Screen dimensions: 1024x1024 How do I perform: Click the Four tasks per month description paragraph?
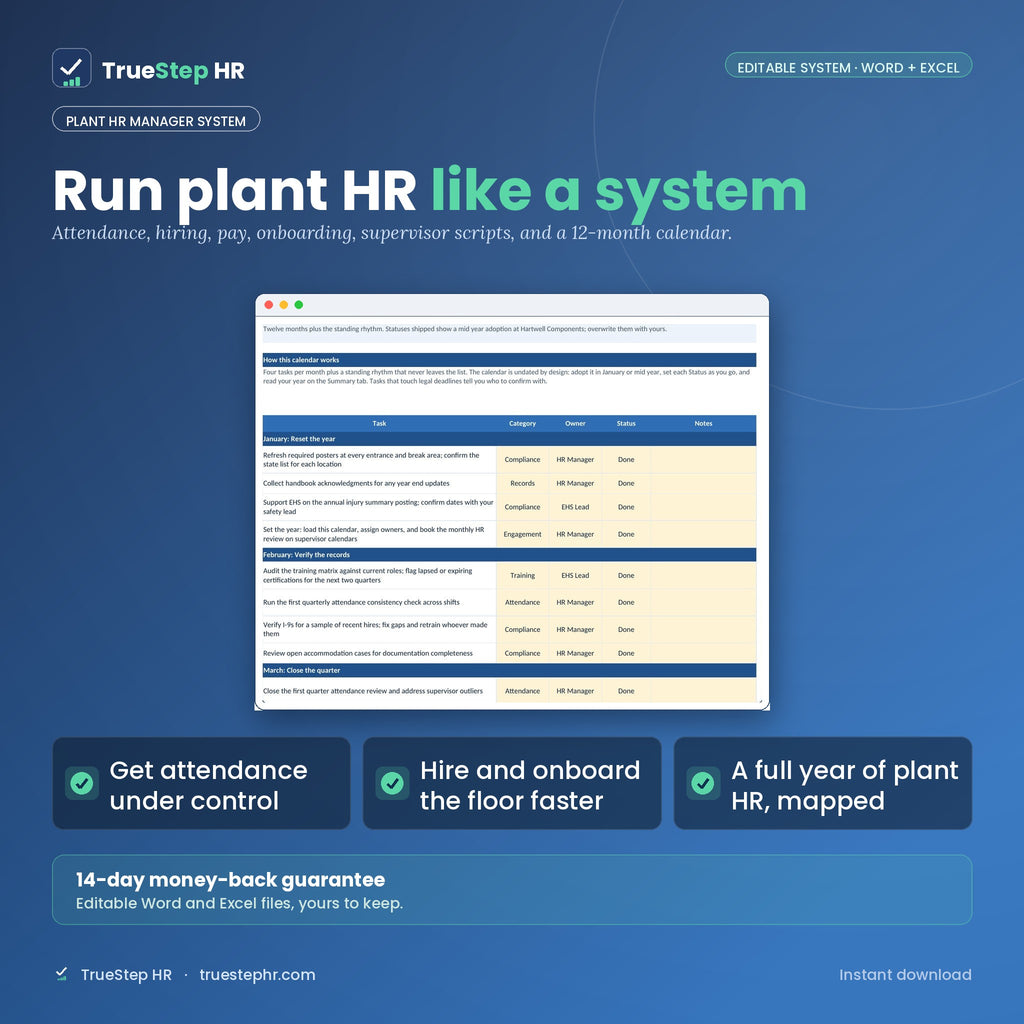click(x=506, y=376)
